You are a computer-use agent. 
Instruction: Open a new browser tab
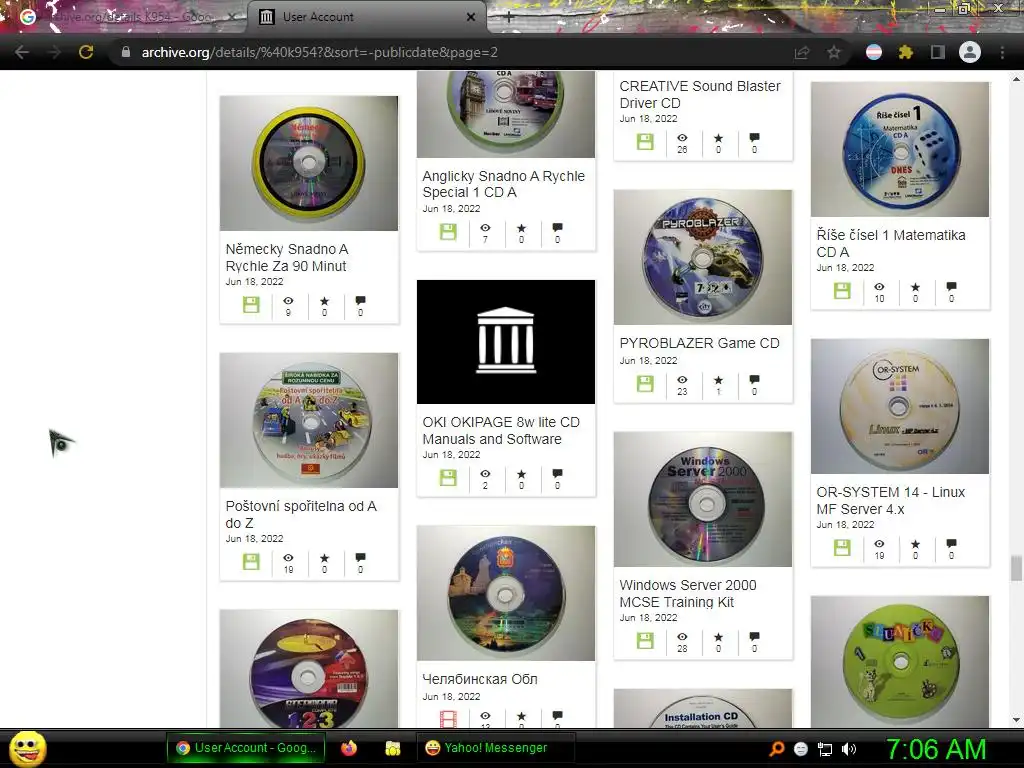click(x=509, y=18)
